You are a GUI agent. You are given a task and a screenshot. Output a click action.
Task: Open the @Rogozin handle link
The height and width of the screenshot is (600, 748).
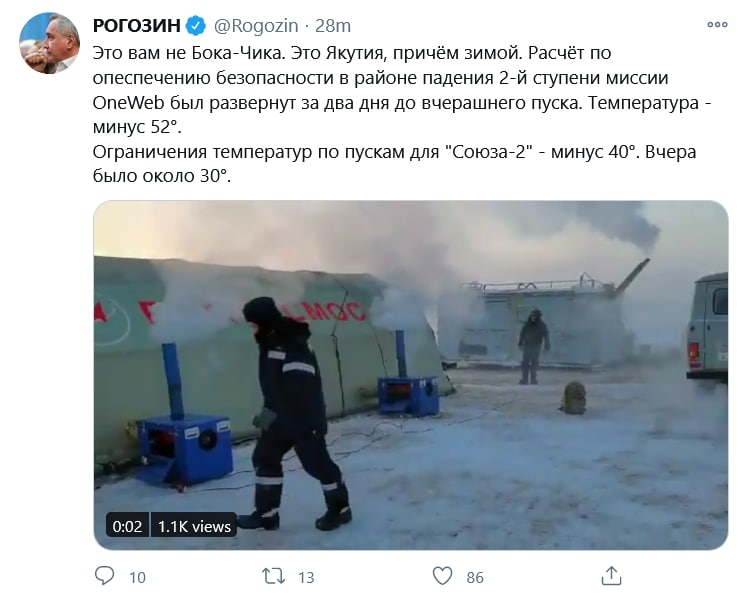pos(256,26)
